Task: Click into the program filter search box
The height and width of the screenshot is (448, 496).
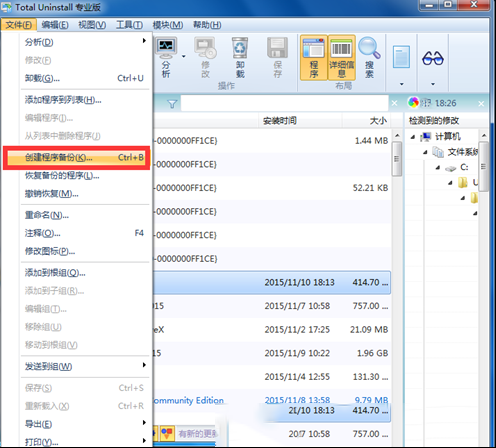Action: (284, 103)
